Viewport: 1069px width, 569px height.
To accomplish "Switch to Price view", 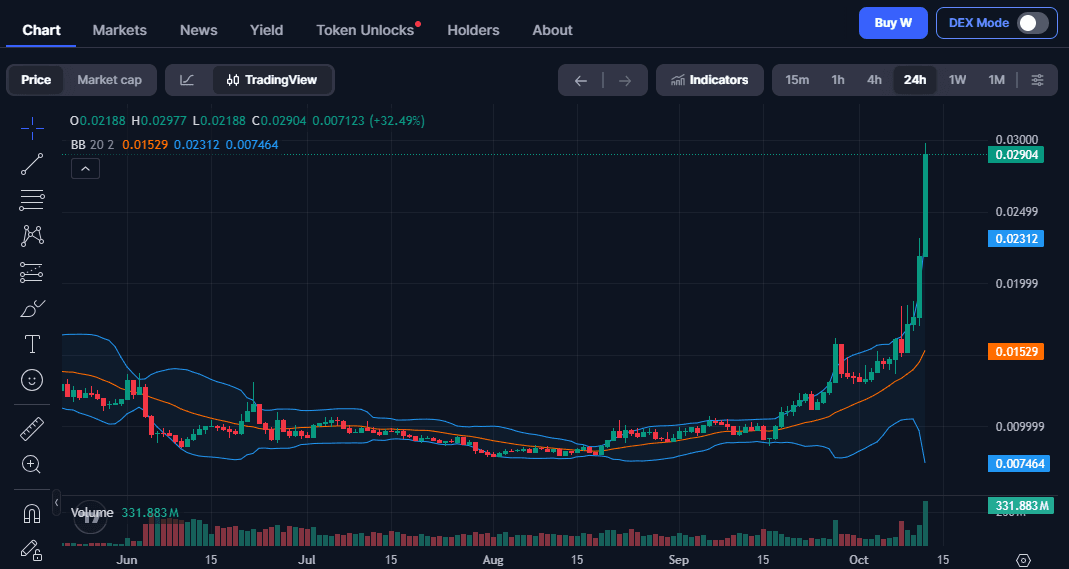I will click(x=36, y=80).
